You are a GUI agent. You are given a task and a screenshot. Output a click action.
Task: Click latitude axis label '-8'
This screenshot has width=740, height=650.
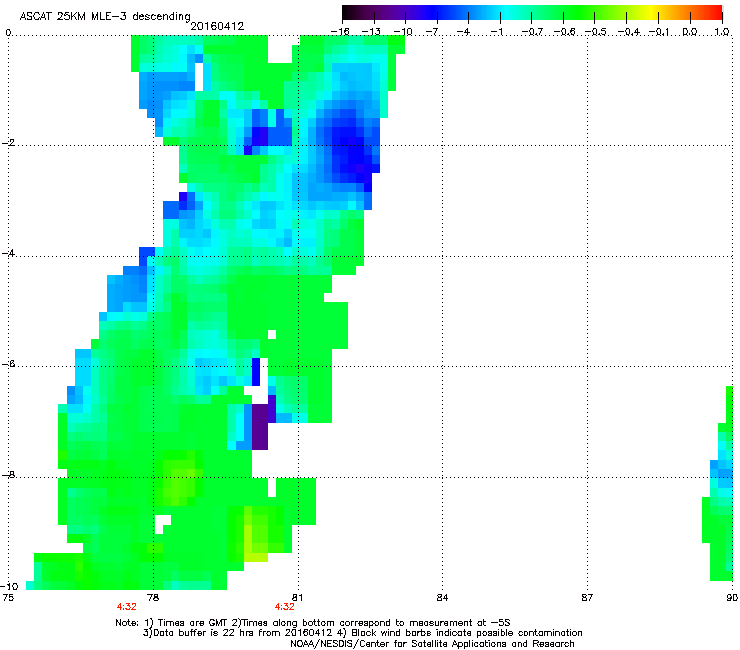click(x=8, y=474)
